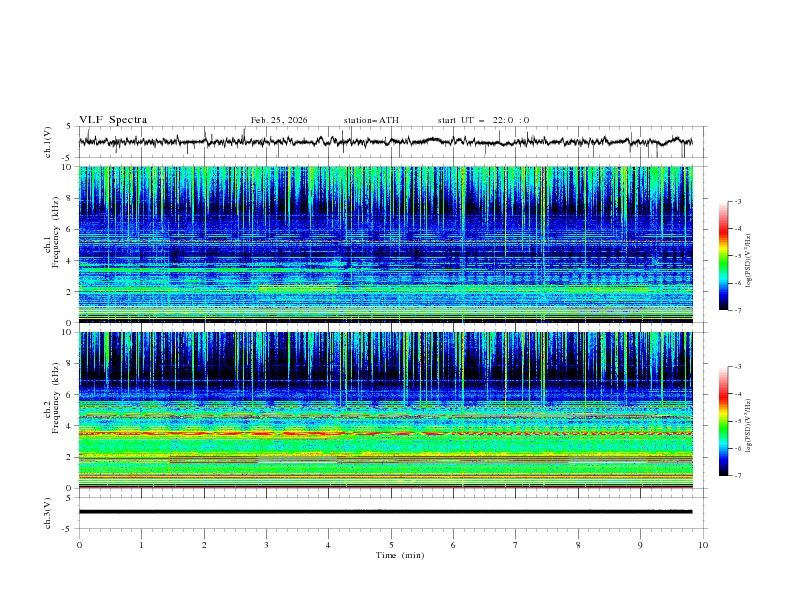Click the time axis tick label "1"
Screen dimensions: 792x612
141,545
